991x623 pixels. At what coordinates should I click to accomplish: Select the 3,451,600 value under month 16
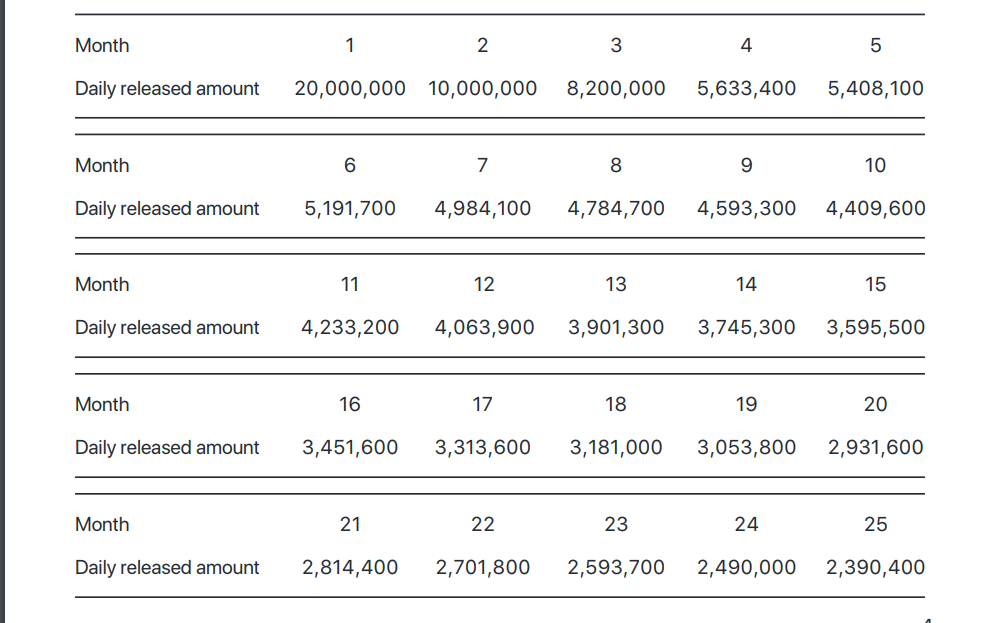pyautogui.click(x=350, y=448)
